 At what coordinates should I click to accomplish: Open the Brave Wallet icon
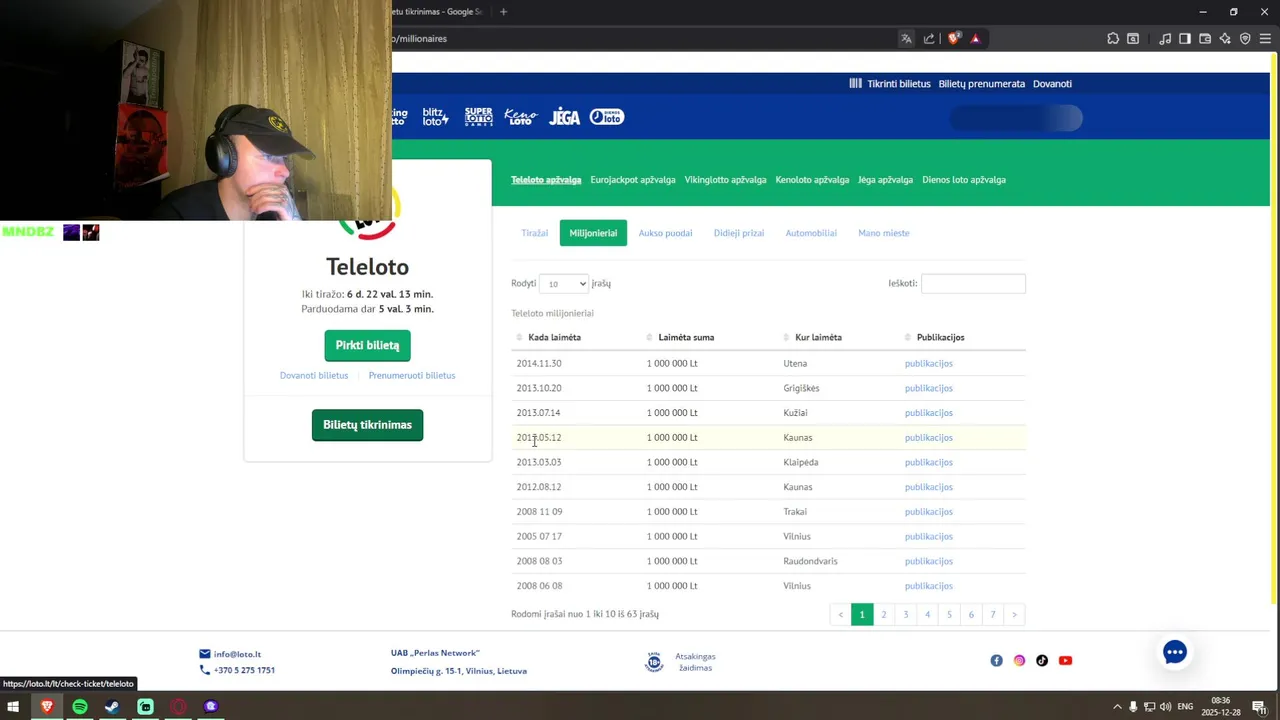coord(1205,38)
